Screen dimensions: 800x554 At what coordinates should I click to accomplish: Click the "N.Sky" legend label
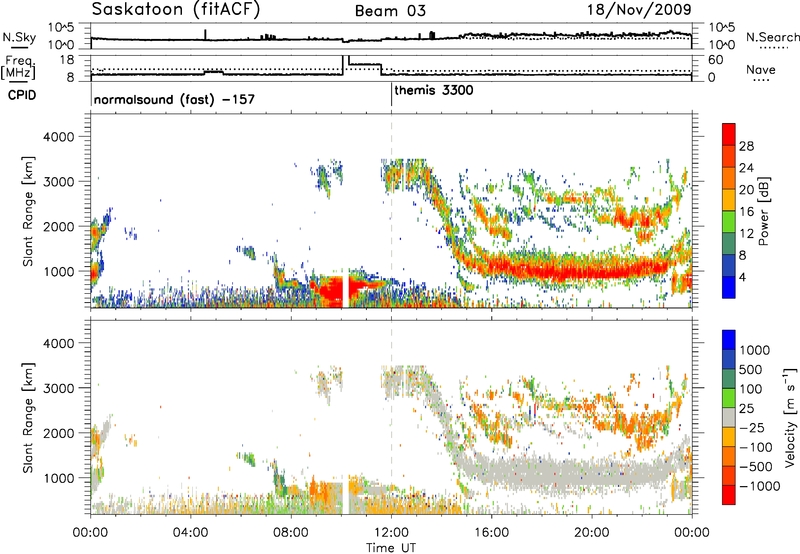19,37
